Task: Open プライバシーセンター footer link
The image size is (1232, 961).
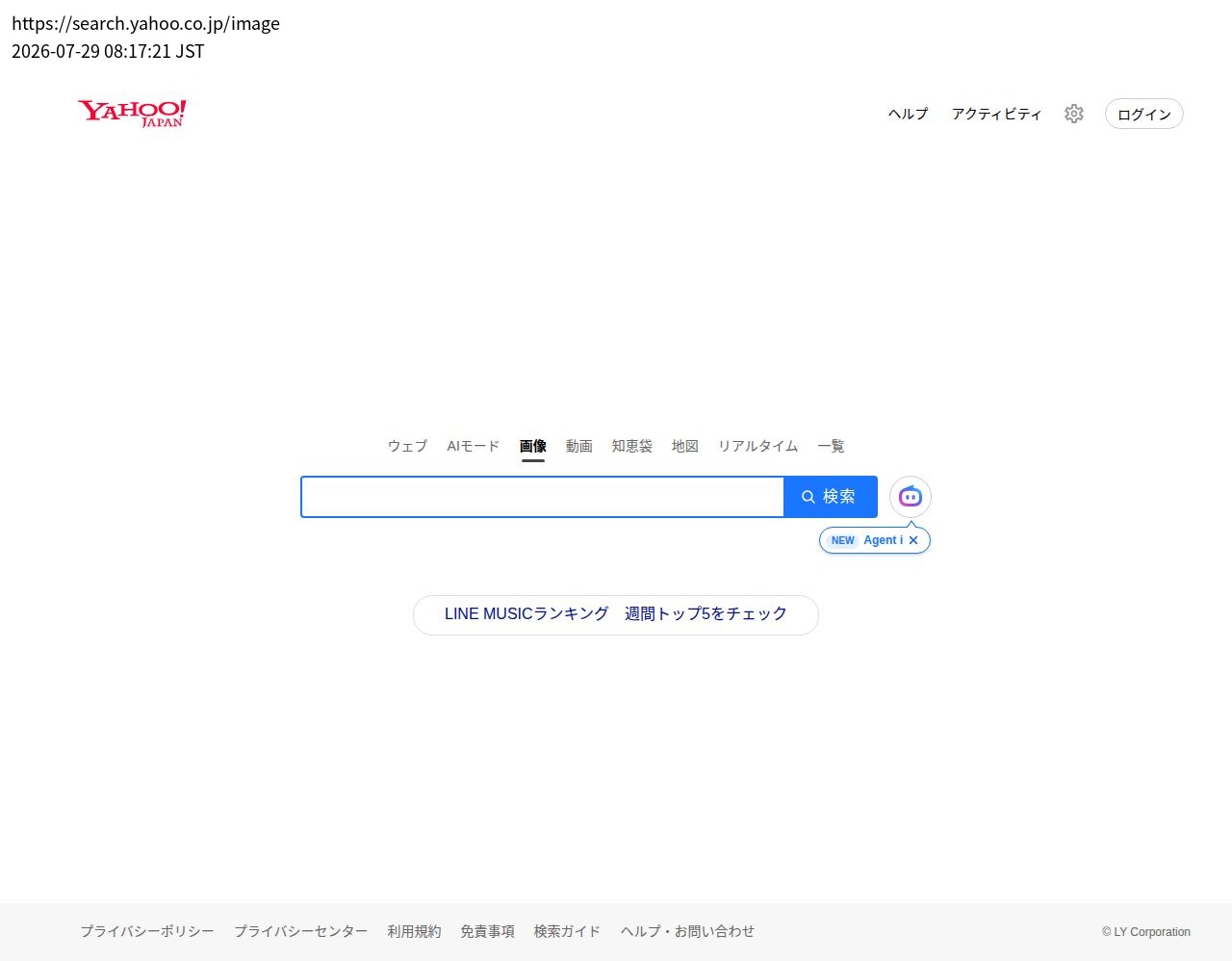Action: click(300, 931)
